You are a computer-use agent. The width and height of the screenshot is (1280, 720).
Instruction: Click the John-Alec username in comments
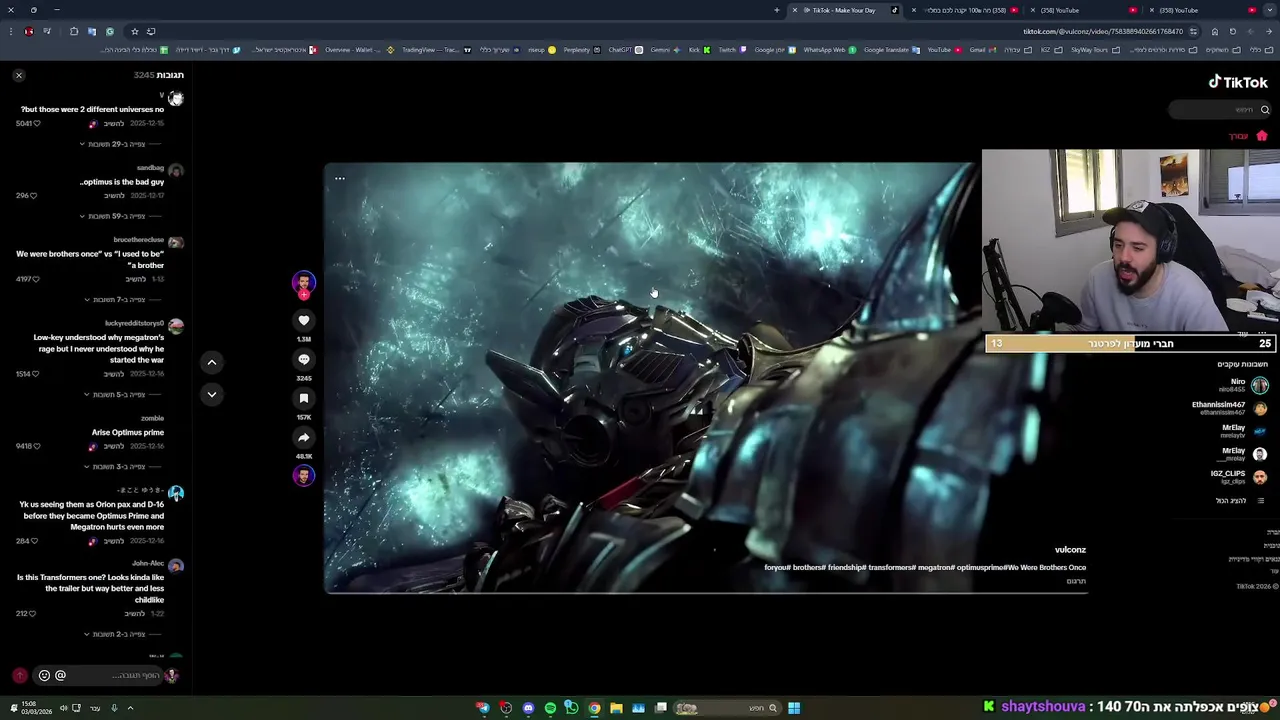[x=148, y=564]
